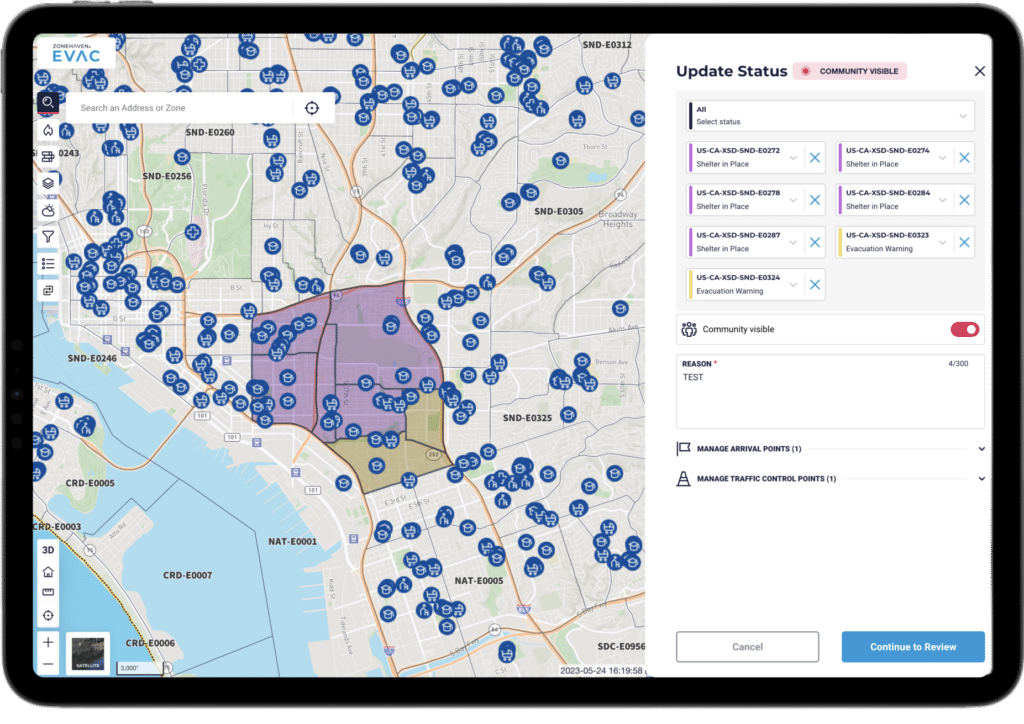This screenshot has height=724, width=1024.
Task: Switch to the Satellite basemap thumbnail
Action: 88,652
